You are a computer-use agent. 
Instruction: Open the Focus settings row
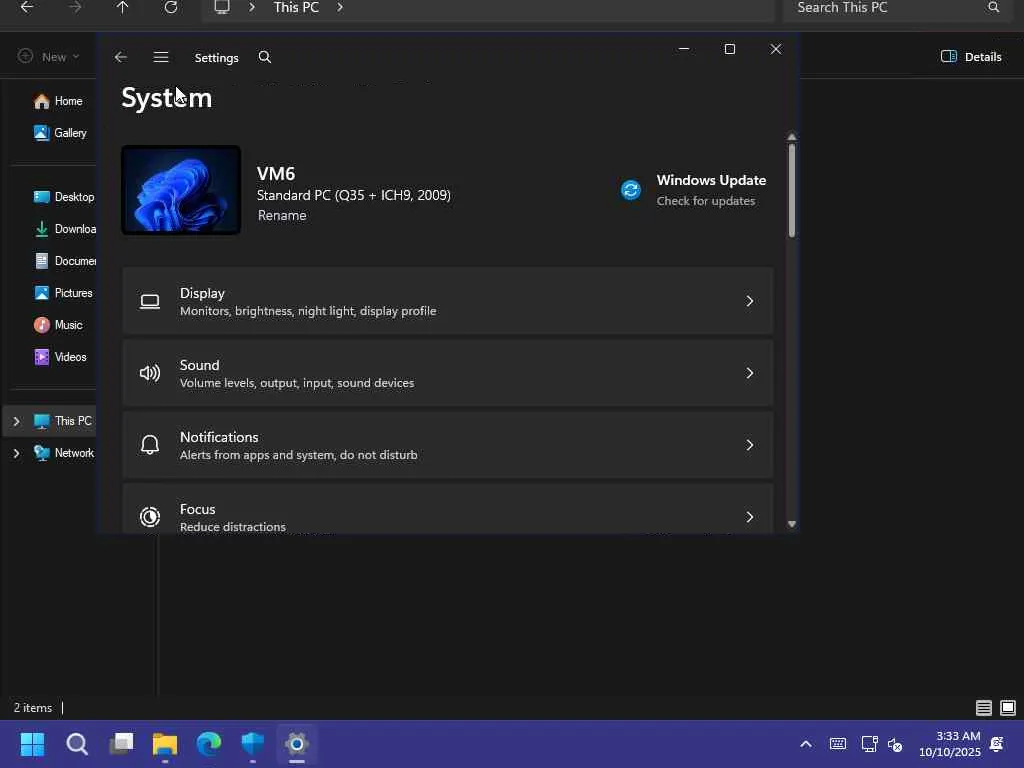point(447,509)
